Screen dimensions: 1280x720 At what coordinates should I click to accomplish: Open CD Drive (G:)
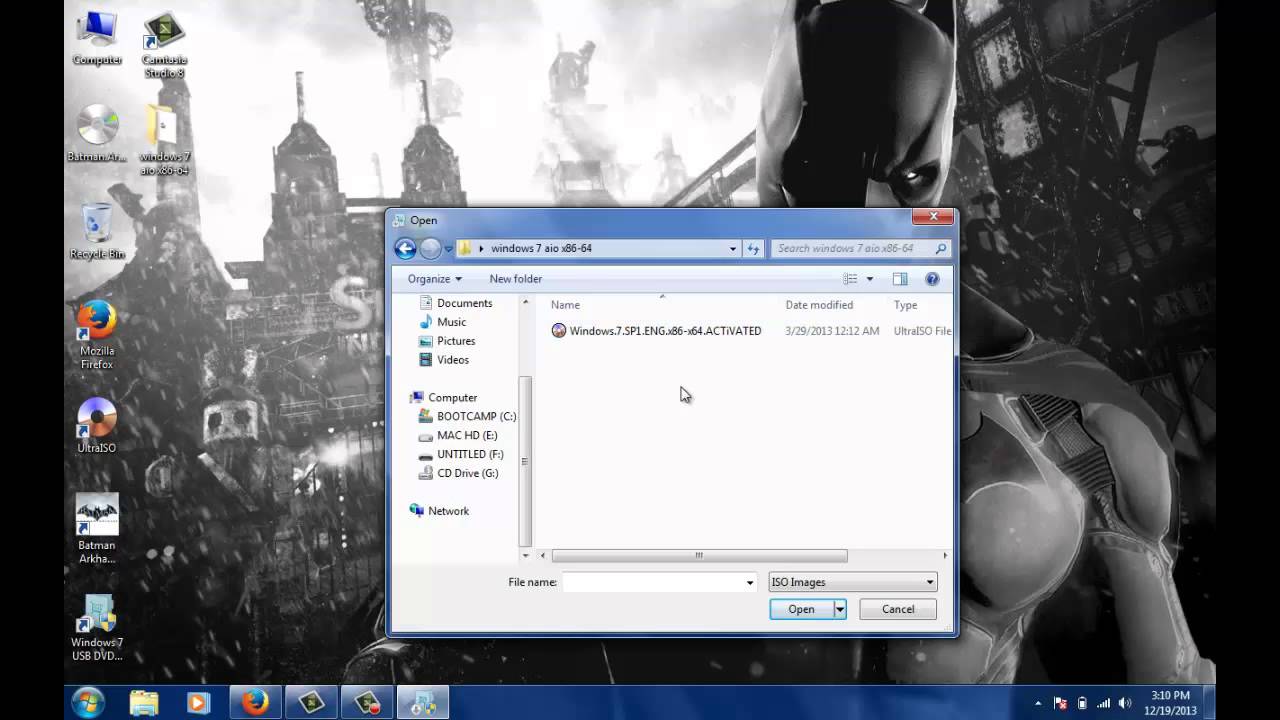coord(458,474)
